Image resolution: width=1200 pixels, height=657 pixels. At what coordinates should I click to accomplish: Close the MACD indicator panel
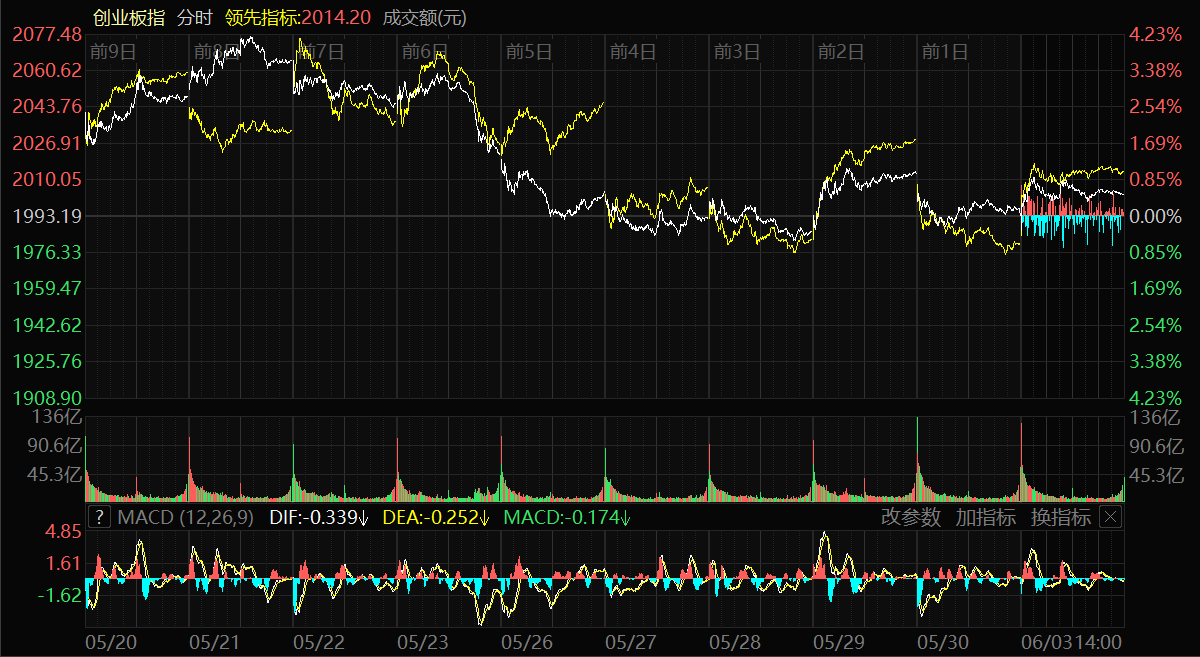[1110, 517]
